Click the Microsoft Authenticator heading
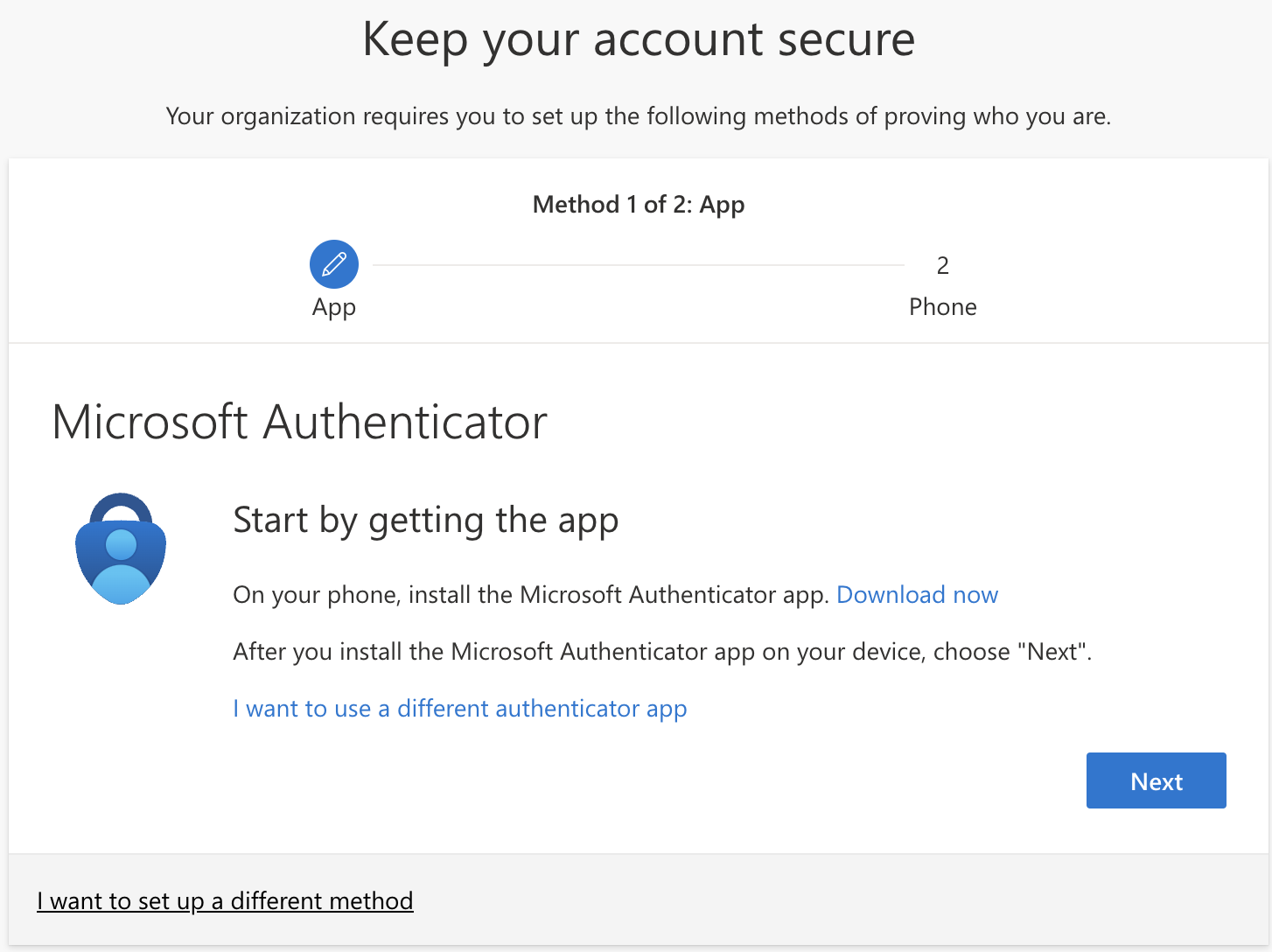 pyautogui.click(x=299, y=422)
